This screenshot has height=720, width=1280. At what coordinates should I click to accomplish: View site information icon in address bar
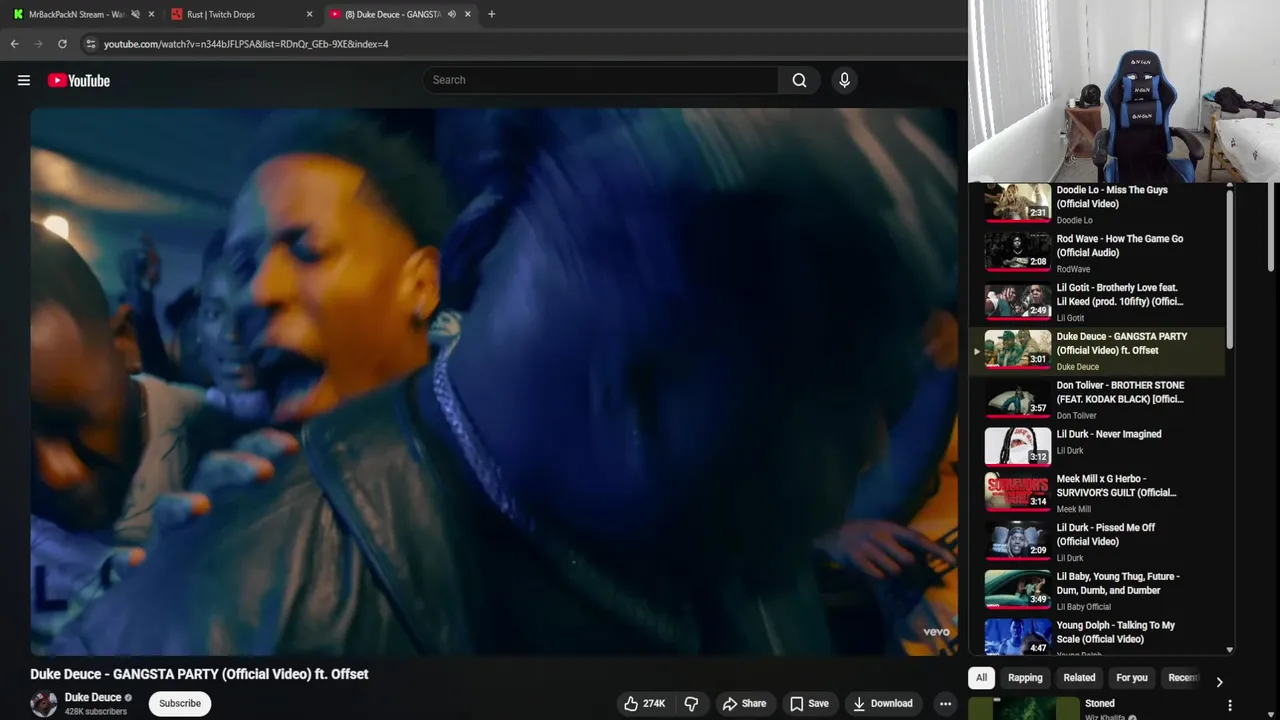[90, 44]
